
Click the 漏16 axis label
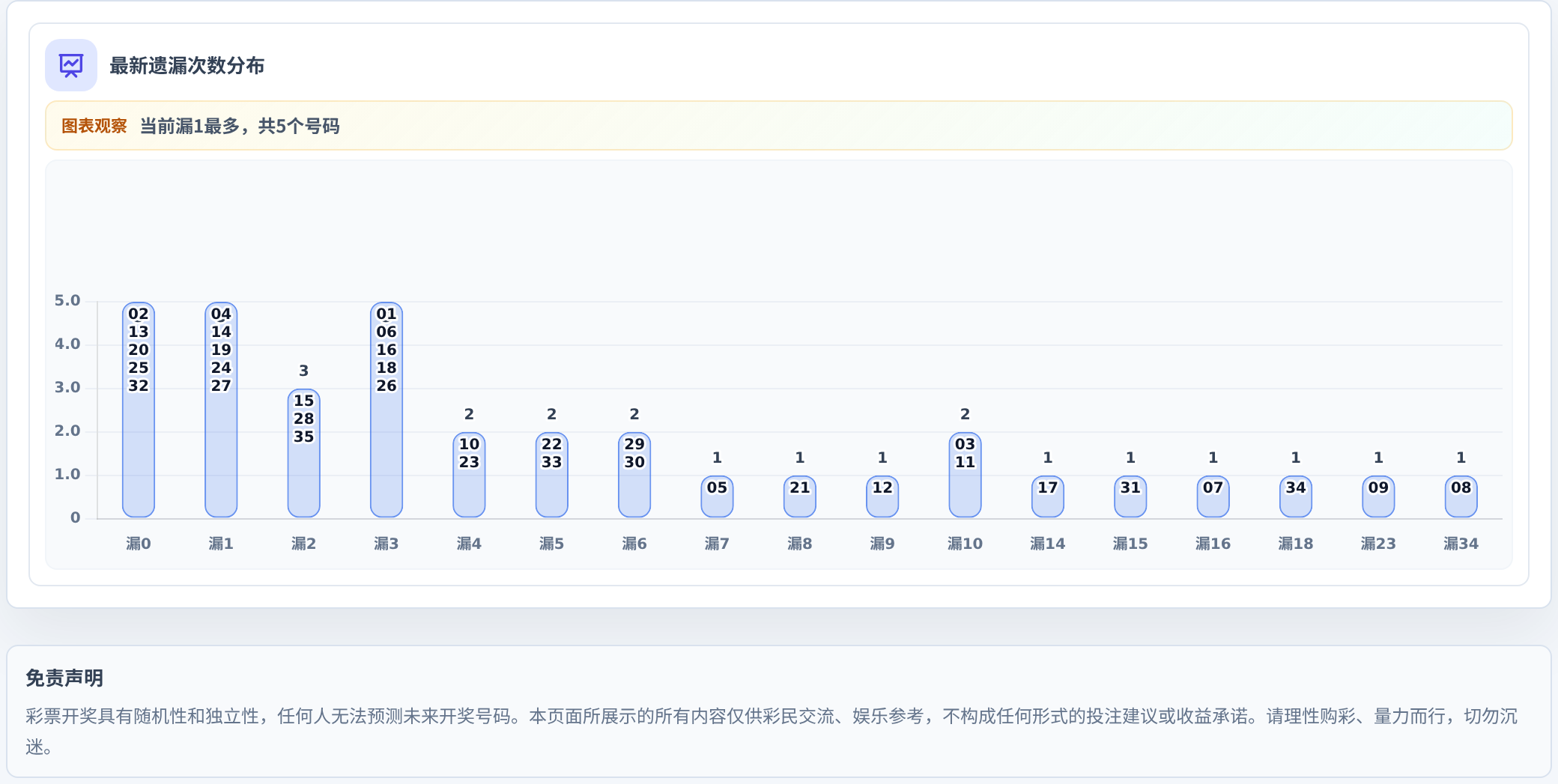(1213, 544)
